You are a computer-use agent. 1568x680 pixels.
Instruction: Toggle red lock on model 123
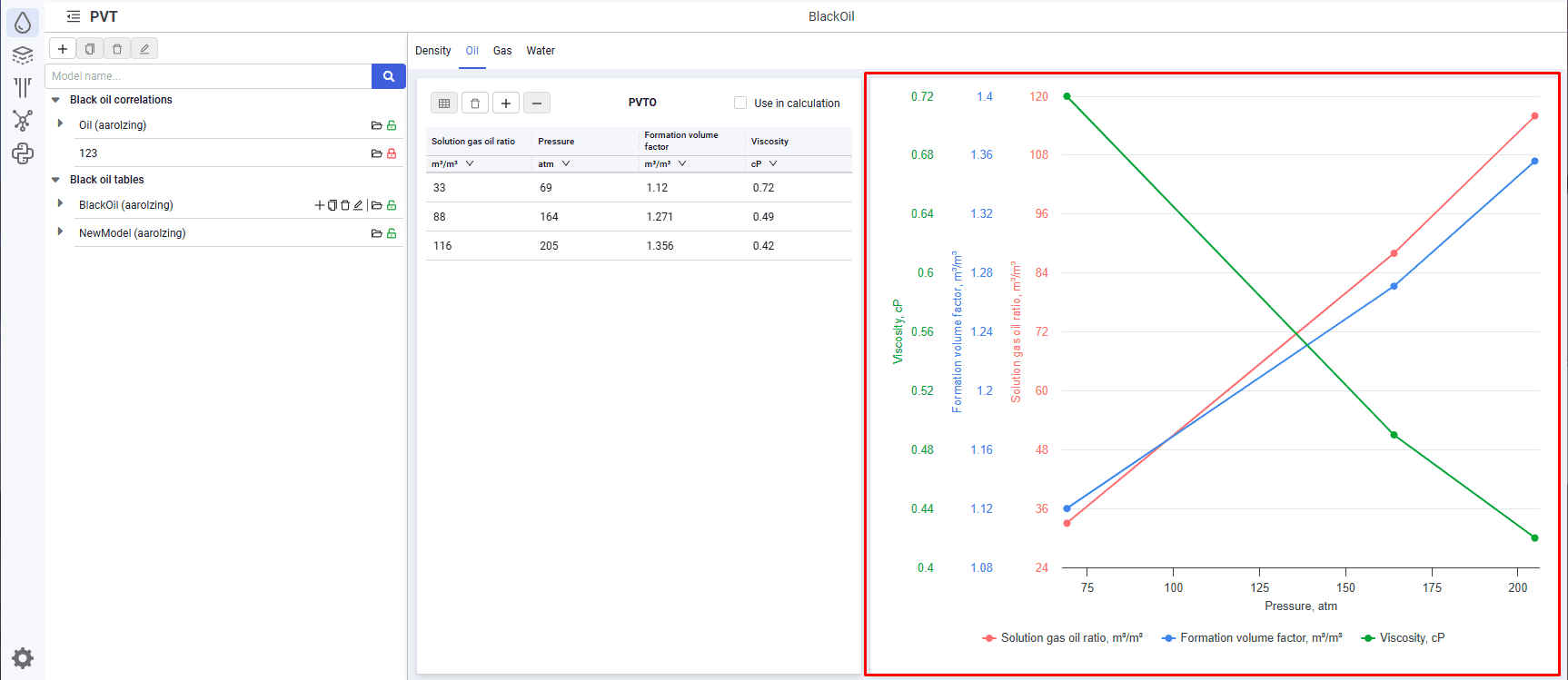pos(392,153)
